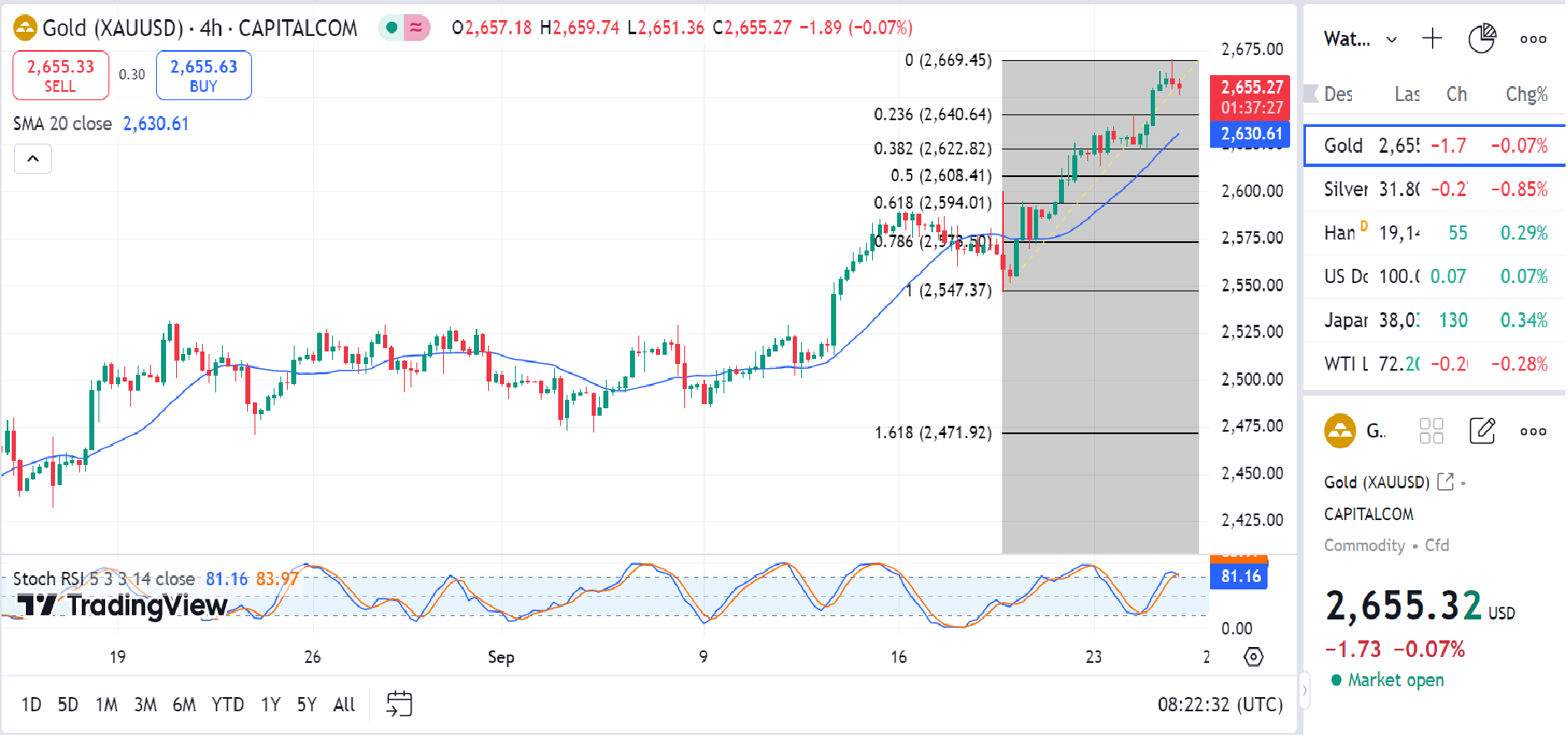
Task: Toggle the green market status indicator
Action: click(391, 28)
